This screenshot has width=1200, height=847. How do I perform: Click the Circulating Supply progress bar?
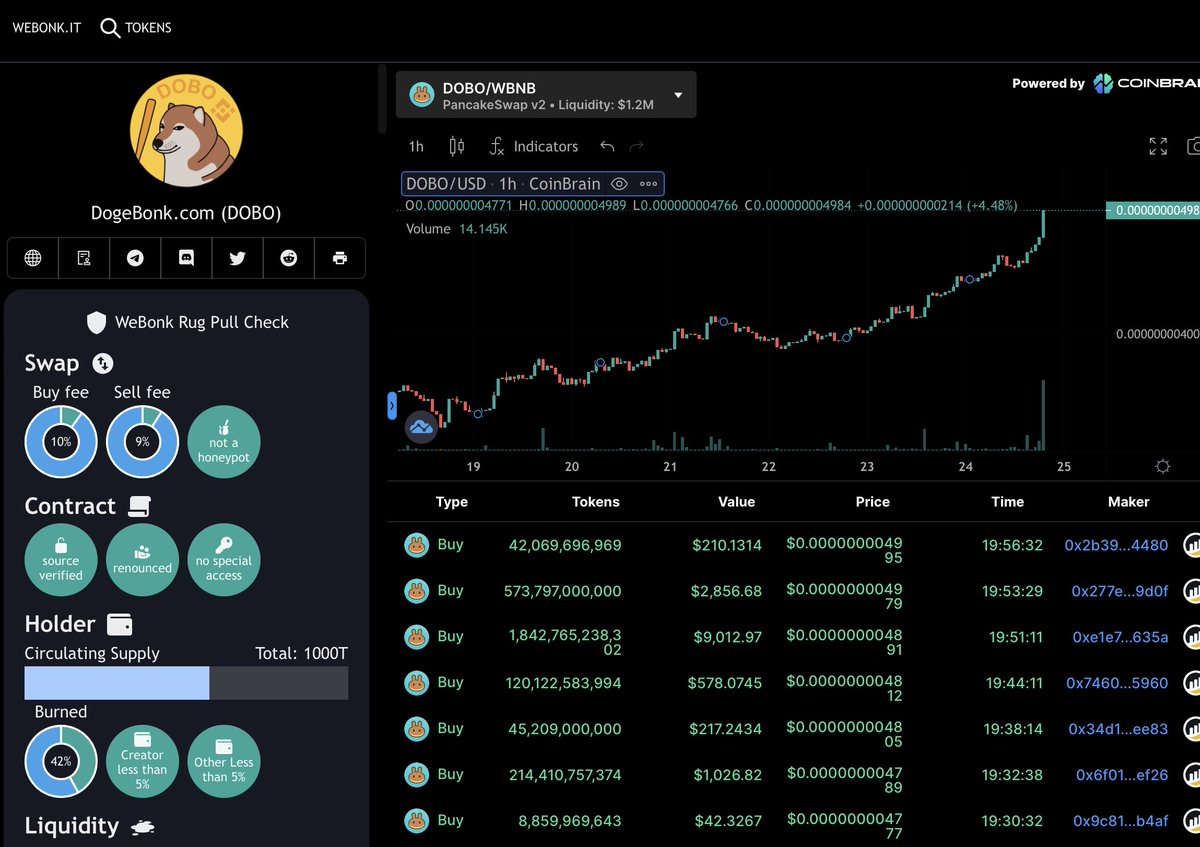[185, 683]
